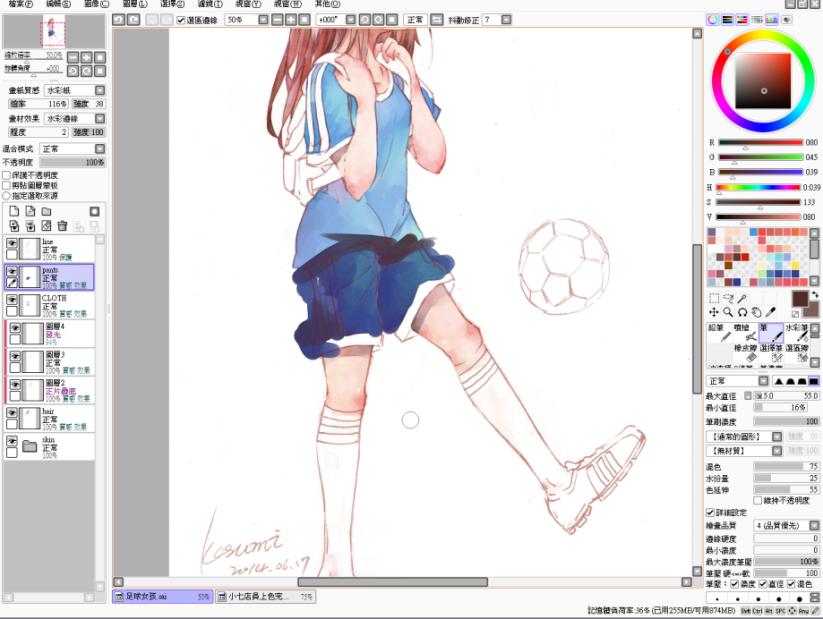Choose the eyedropper color picker tool
The image size is (823, 619).
(771, 312)
